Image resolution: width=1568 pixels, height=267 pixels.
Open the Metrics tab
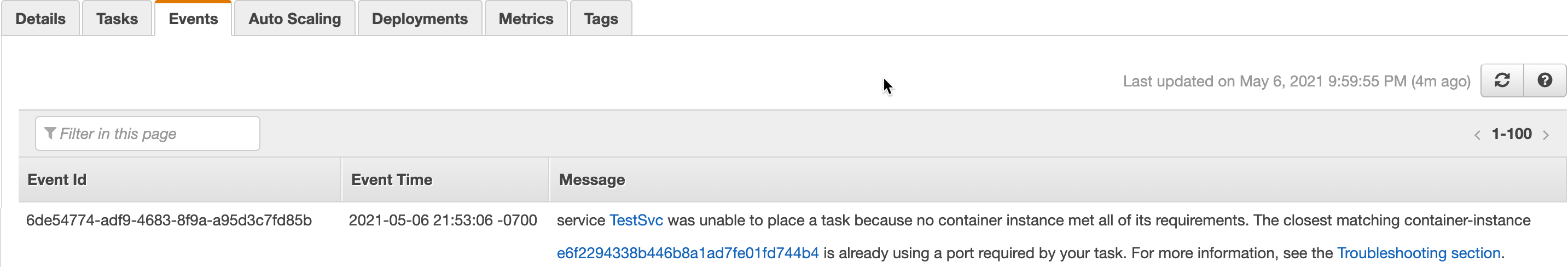[x=526, y=19]
